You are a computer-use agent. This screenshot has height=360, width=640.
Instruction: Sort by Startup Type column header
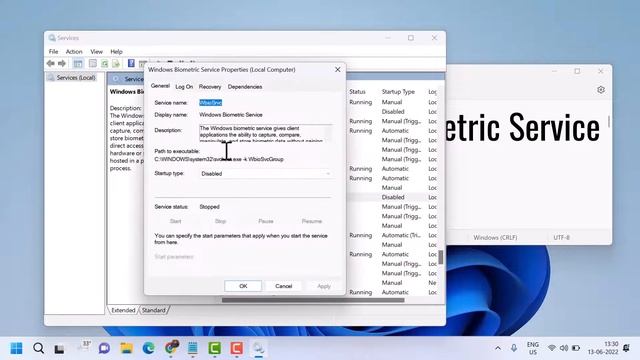[398, 92]
